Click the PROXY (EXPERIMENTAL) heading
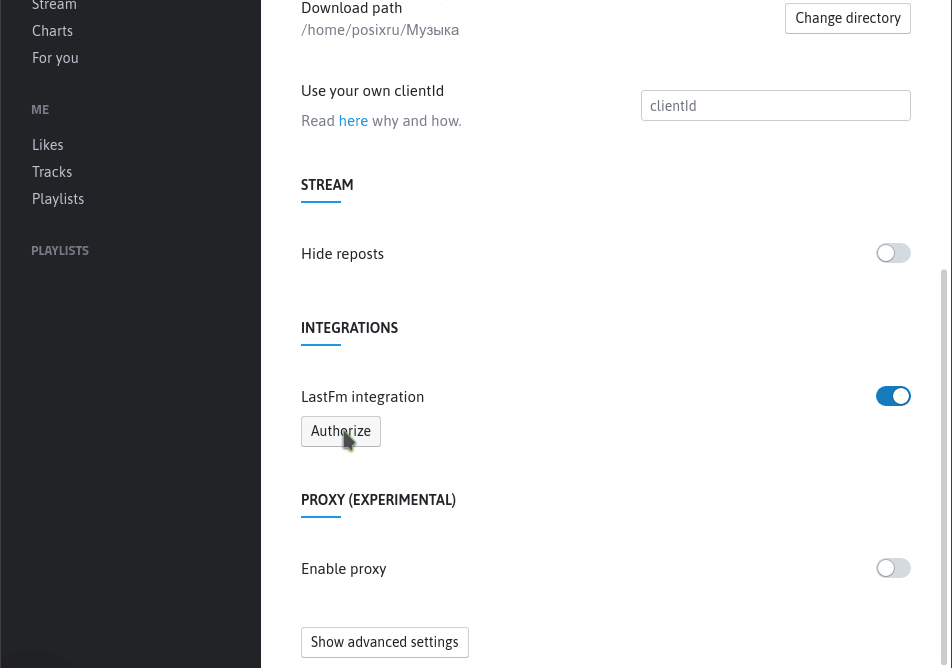Viewport: 952px width, 668px height. pos(378,500)
